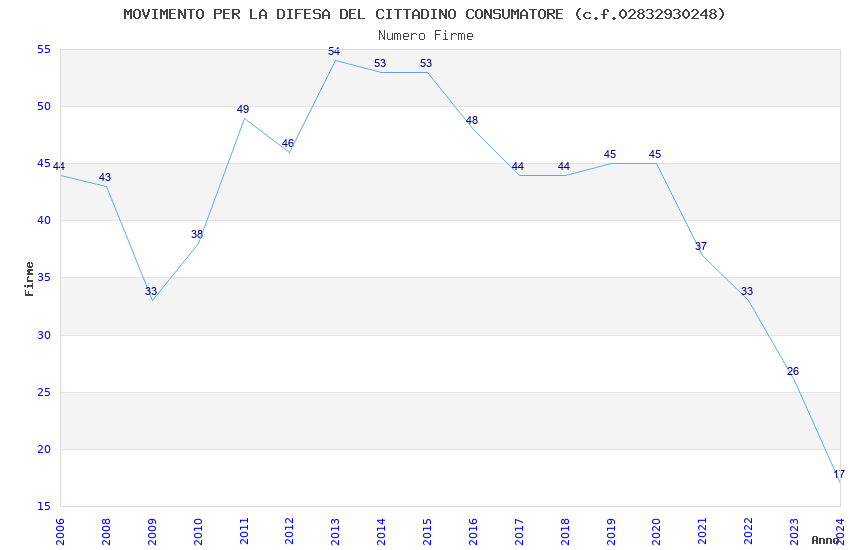Select the data label 45 for year 2020
This screenshot has width=850, height=550.
655,154
